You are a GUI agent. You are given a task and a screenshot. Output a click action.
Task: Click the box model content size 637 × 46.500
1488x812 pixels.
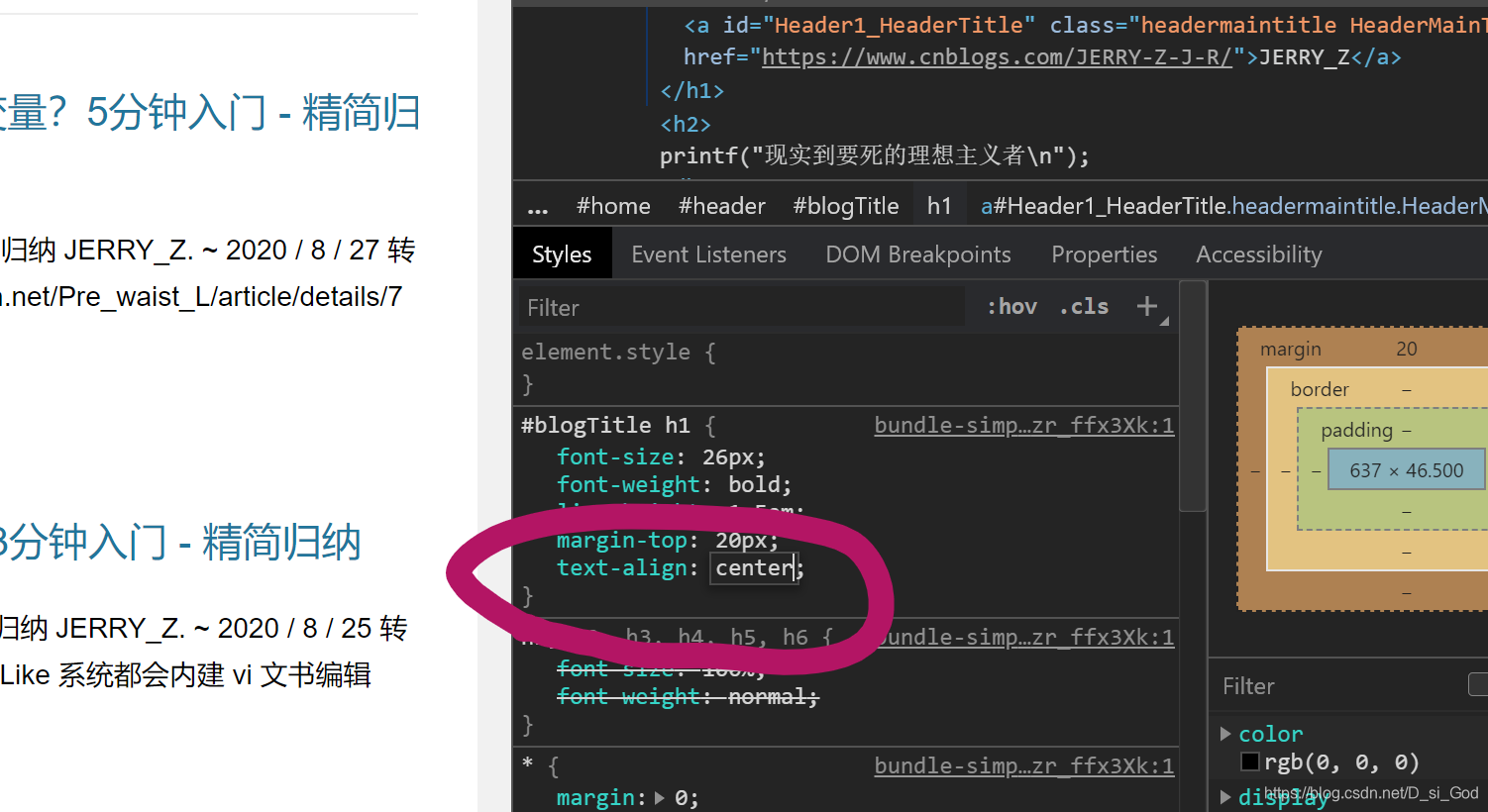click(x=1406, y=470)
